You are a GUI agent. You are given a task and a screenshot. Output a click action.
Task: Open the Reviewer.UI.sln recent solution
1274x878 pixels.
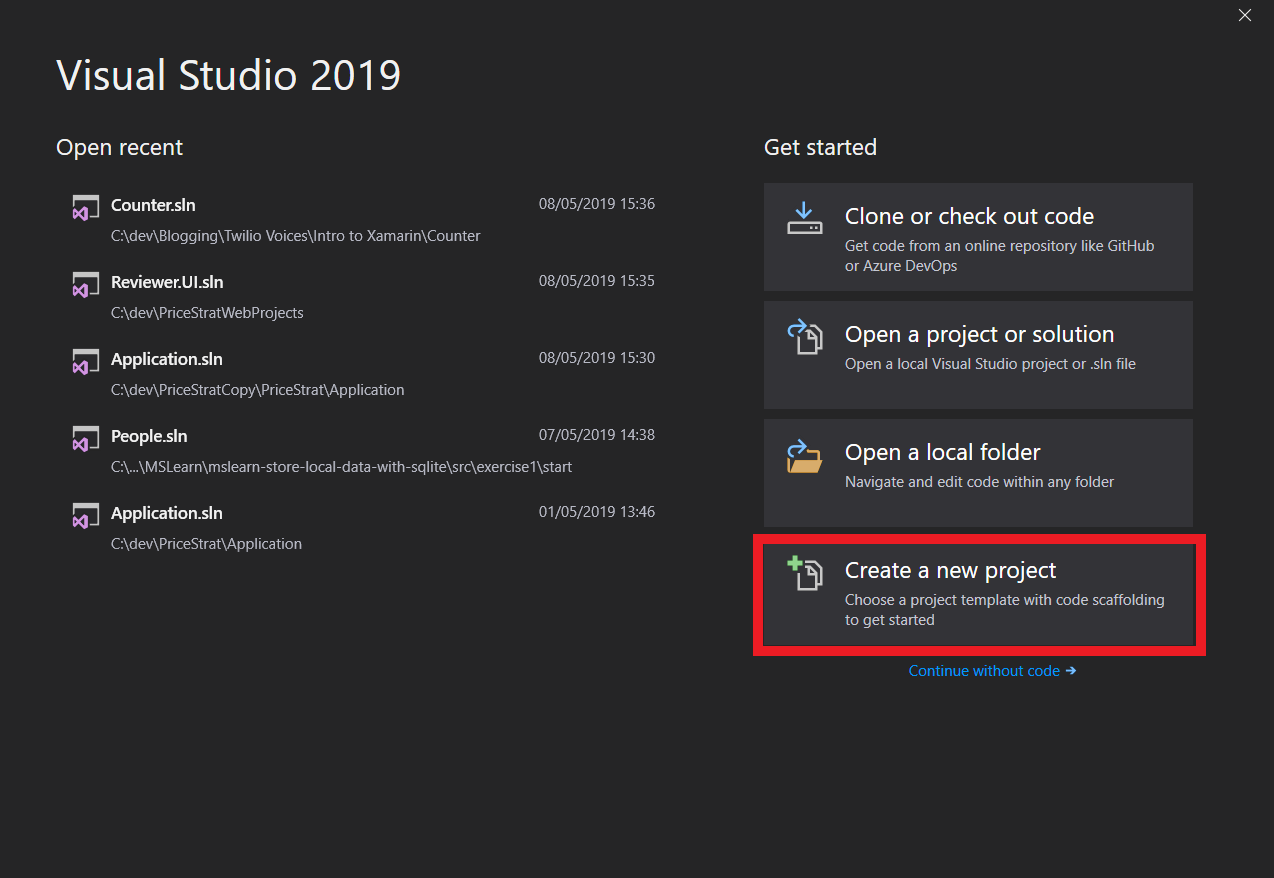click(364, 297)
